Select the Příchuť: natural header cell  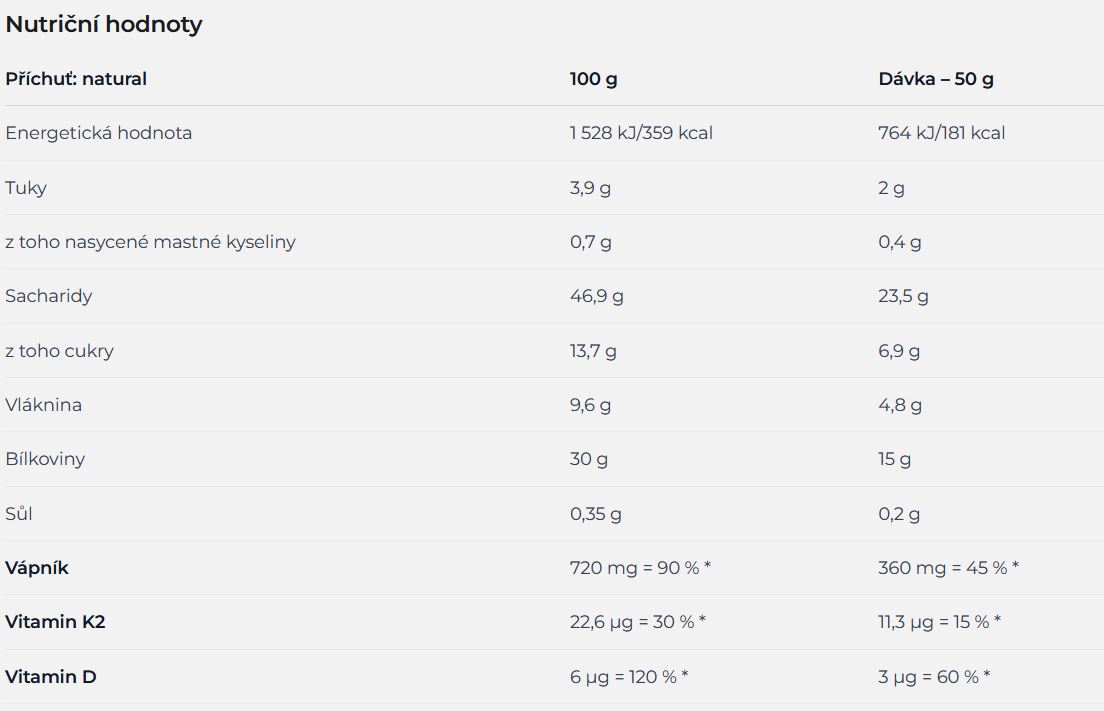76,79
